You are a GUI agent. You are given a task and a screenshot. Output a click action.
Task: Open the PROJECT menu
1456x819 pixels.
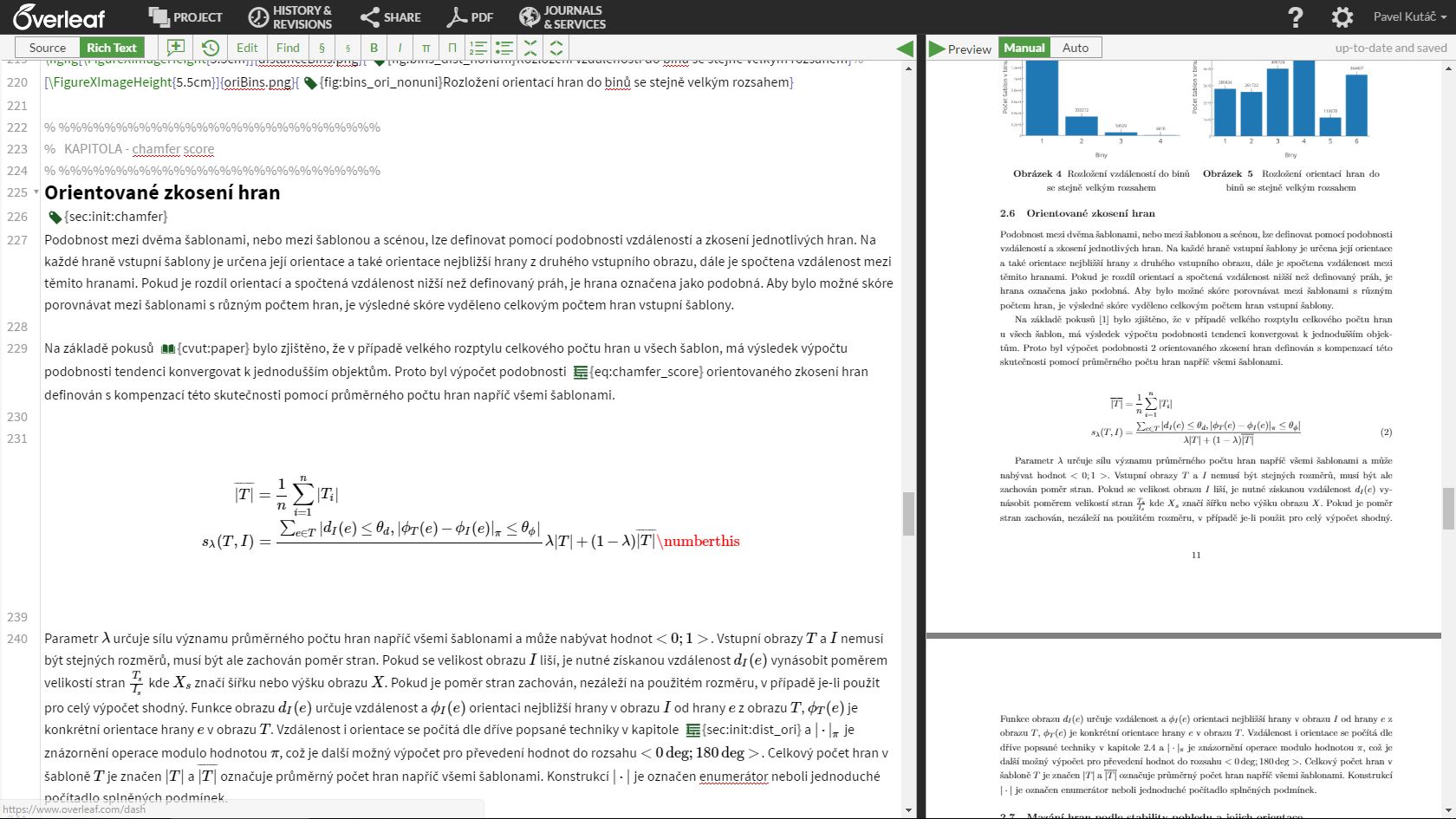pyautogui.click(x=185, y=16)
